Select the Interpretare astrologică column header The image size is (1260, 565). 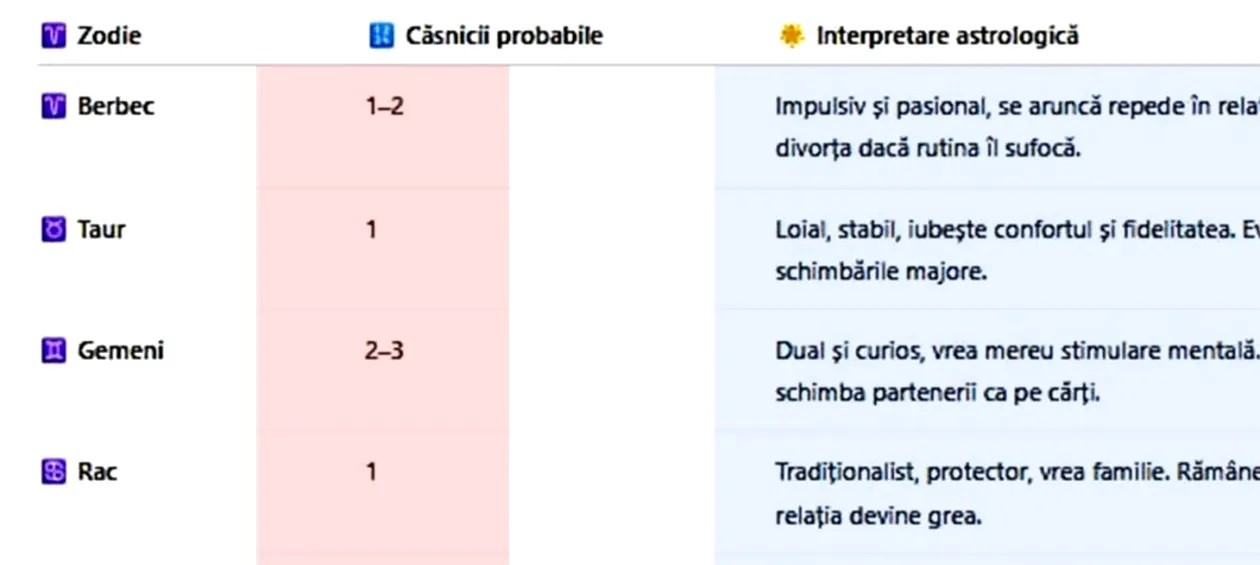pos(947,36)
